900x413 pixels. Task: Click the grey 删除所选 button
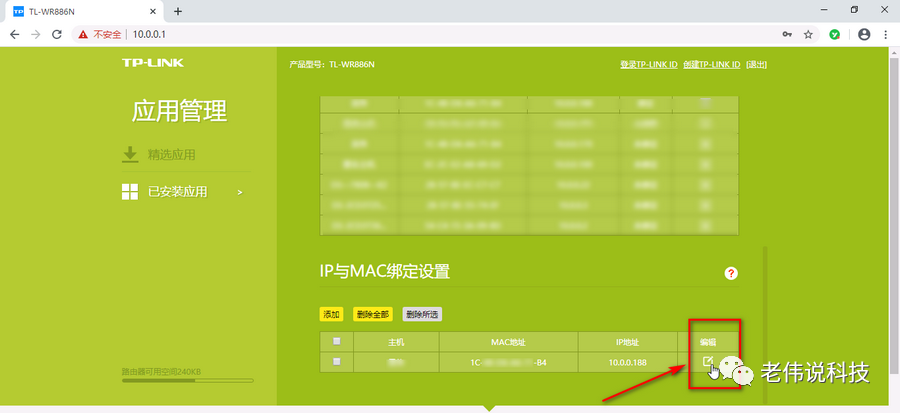coord(422,314)
